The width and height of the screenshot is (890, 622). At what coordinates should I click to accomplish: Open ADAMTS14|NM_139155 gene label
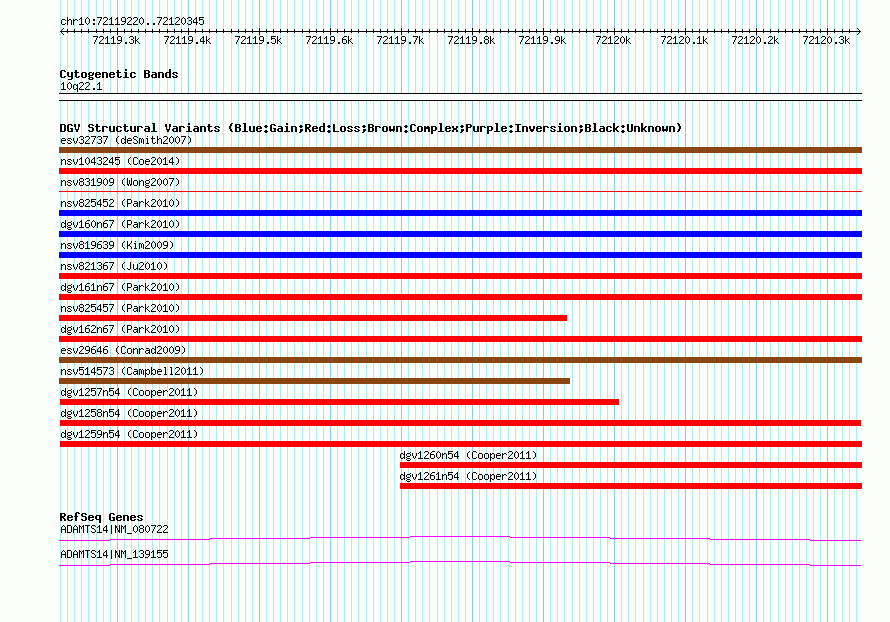pyautogui.click(x=114, y=554)
